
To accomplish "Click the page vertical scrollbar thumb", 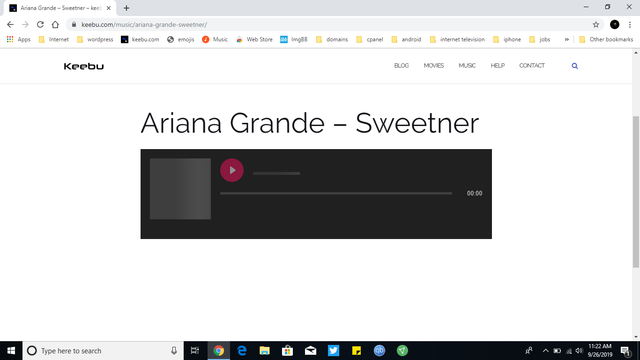I will point(636,192).
